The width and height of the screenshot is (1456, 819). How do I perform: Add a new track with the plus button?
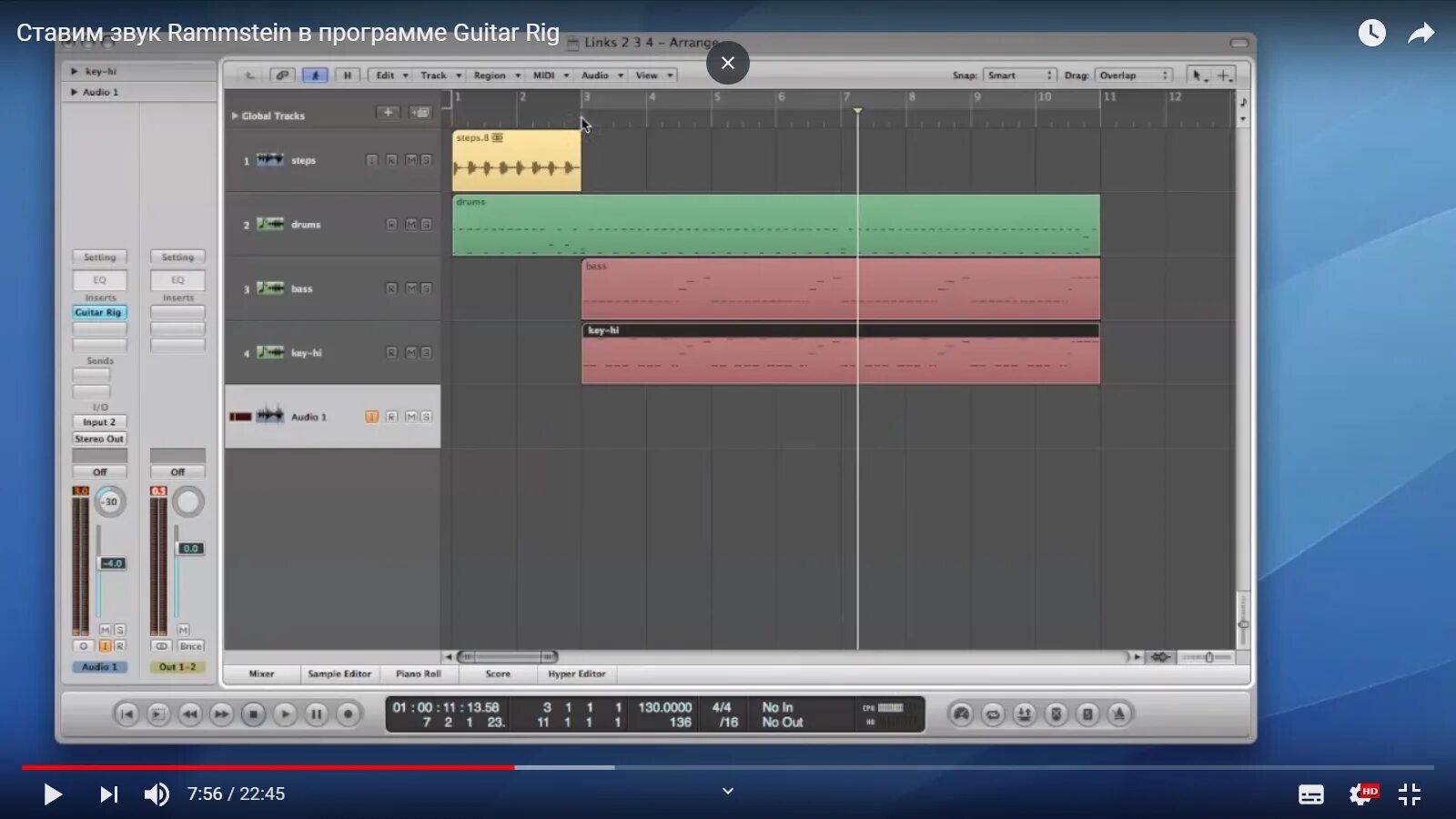(x=388, y=113)
